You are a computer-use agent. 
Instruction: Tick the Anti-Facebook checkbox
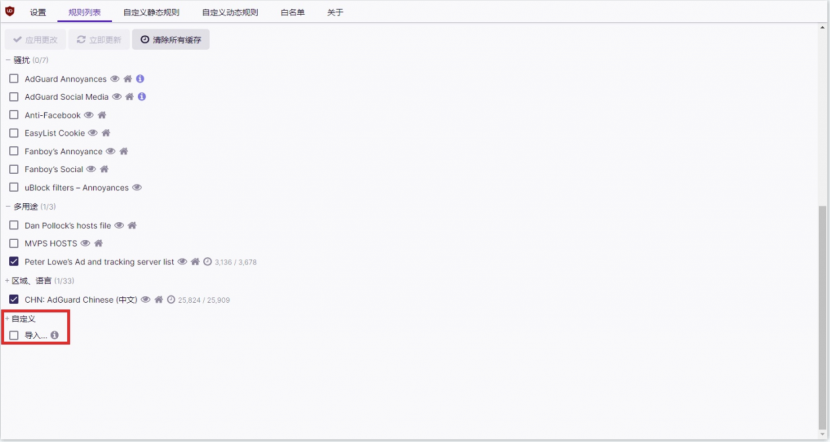[x=14, y=115]
